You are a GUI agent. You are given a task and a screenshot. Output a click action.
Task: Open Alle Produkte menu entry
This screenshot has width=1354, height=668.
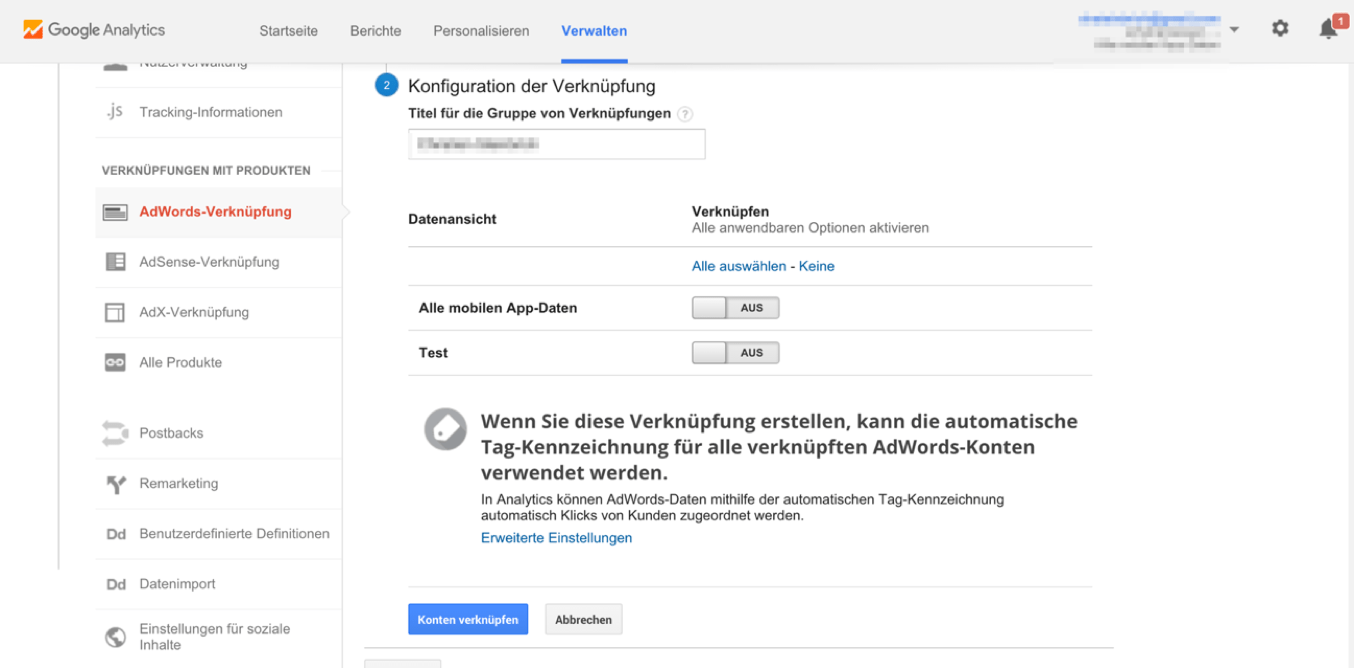click(x=180, y=362)
